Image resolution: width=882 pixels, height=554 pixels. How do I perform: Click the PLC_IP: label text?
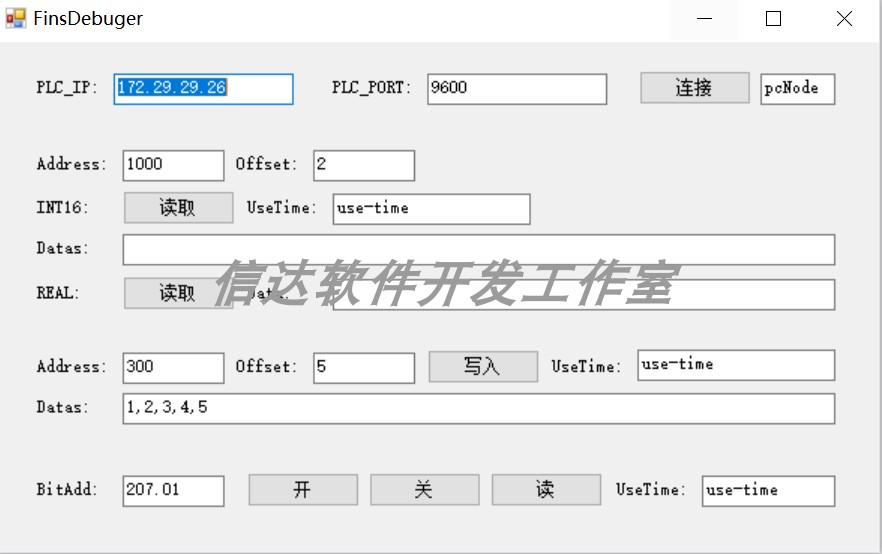67,88
